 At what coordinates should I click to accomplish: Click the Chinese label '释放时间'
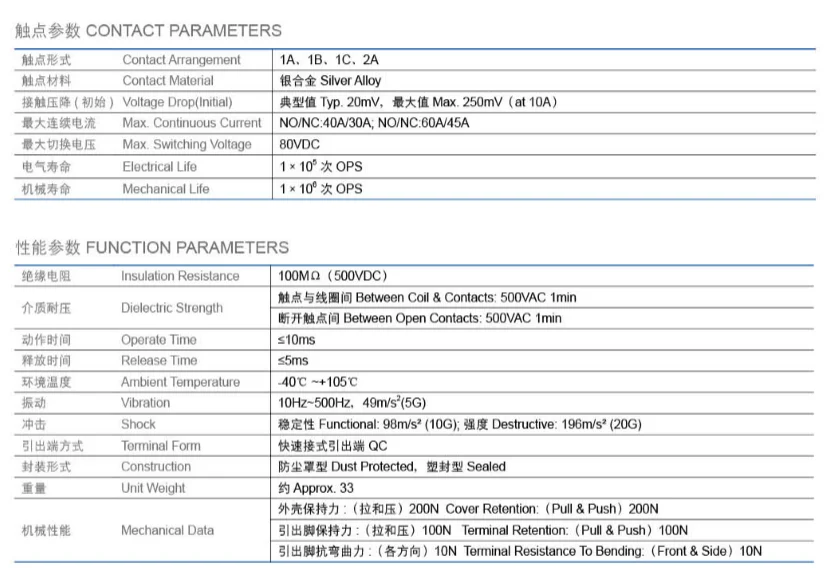46,361
